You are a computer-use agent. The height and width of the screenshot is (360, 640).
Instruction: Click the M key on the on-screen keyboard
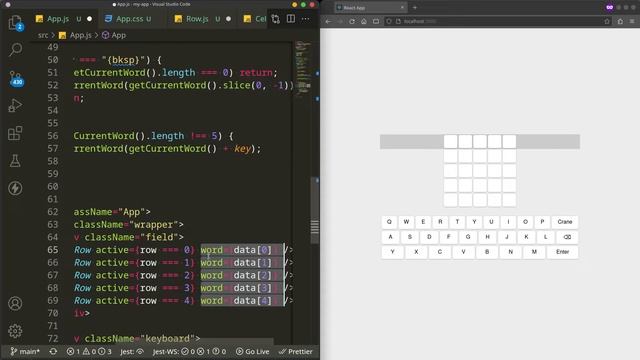pos(534,252)
